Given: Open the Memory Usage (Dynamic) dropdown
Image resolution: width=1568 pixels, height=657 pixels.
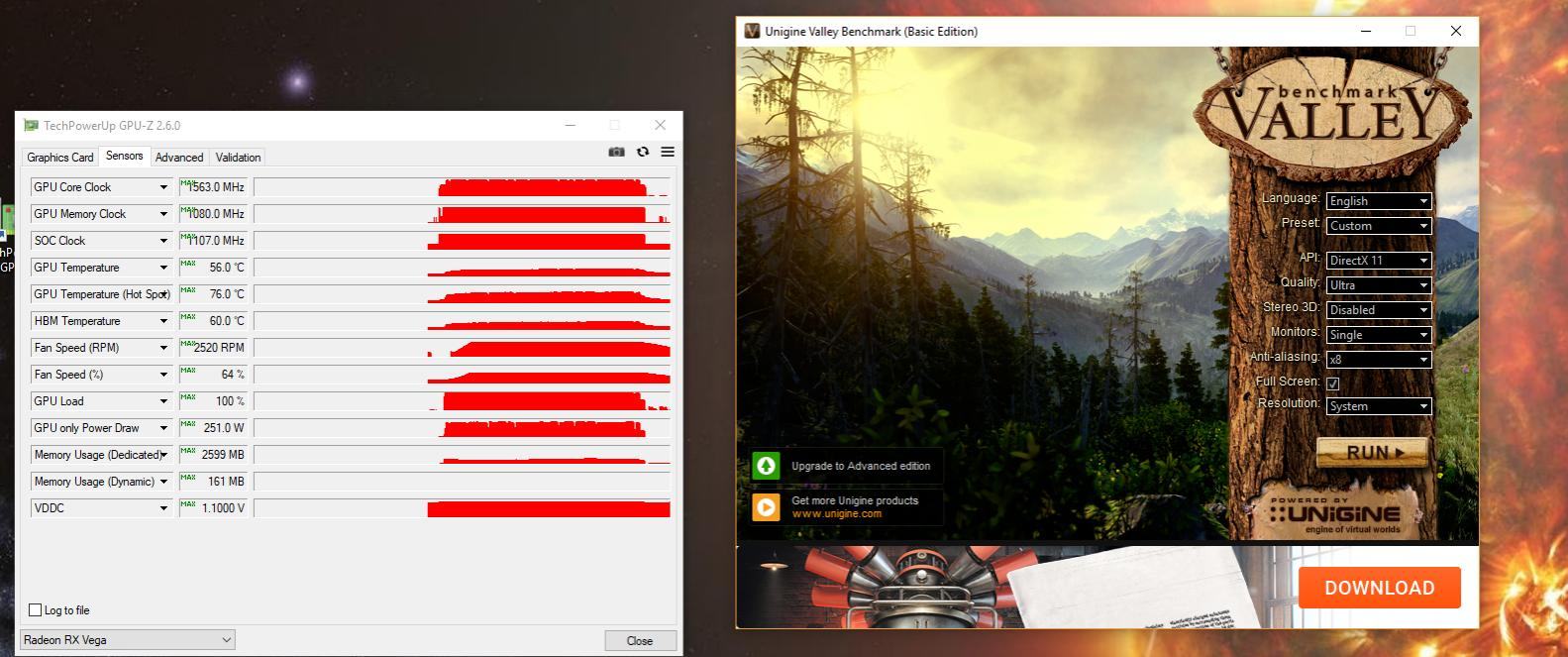Looking at the screenshot, I should tap(163, 482).
